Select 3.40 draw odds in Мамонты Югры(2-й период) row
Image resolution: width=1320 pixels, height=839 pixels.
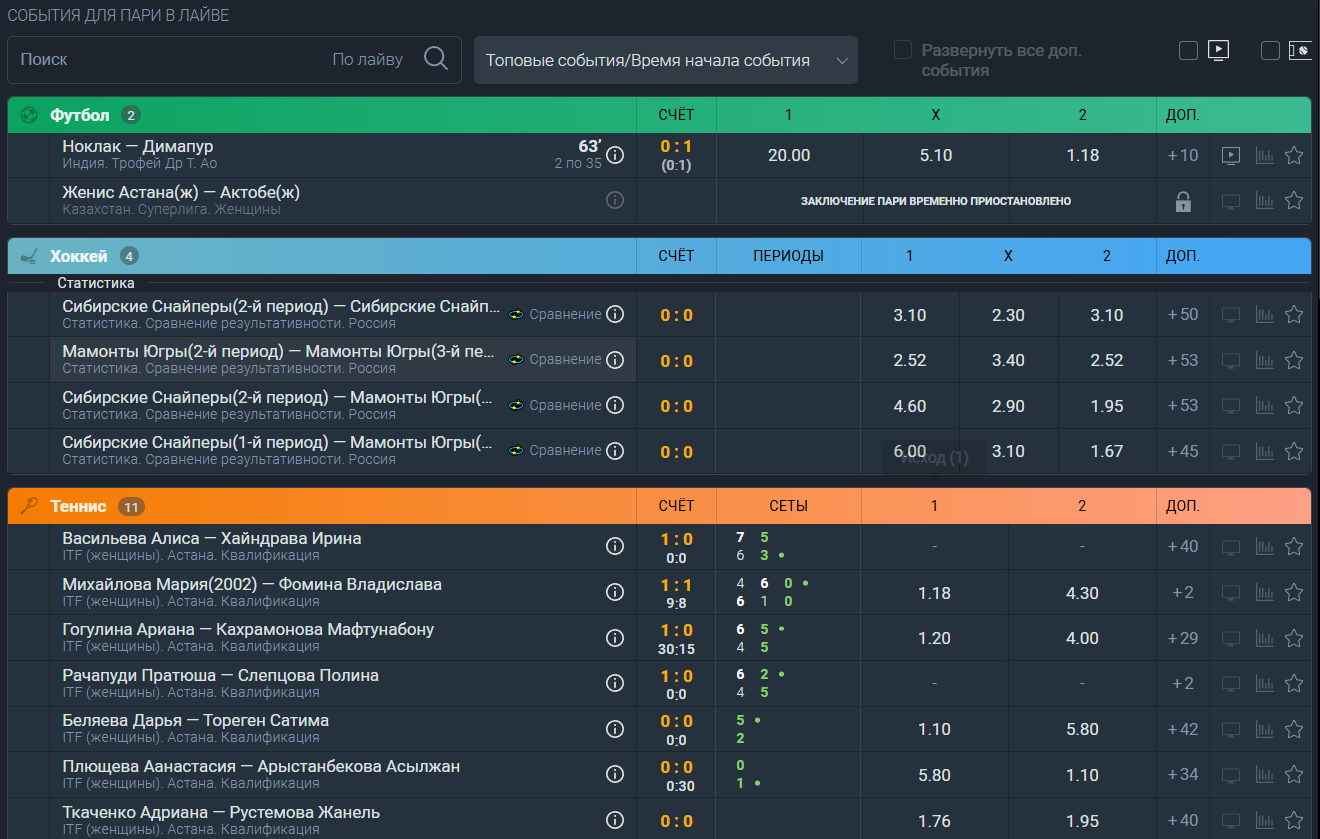pos(1008,360)
